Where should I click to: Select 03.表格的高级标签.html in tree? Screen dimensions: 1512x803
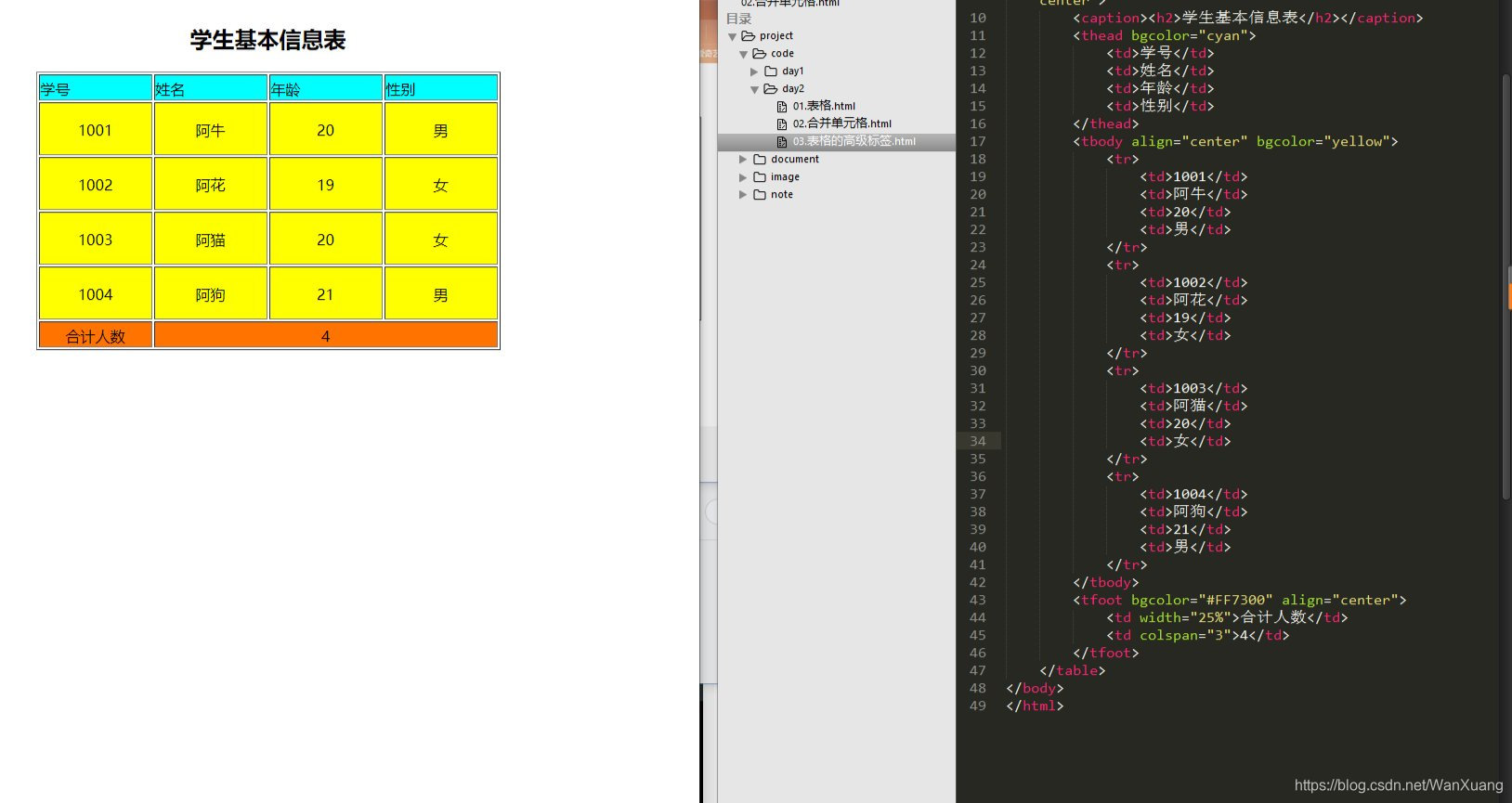(854, 141)
